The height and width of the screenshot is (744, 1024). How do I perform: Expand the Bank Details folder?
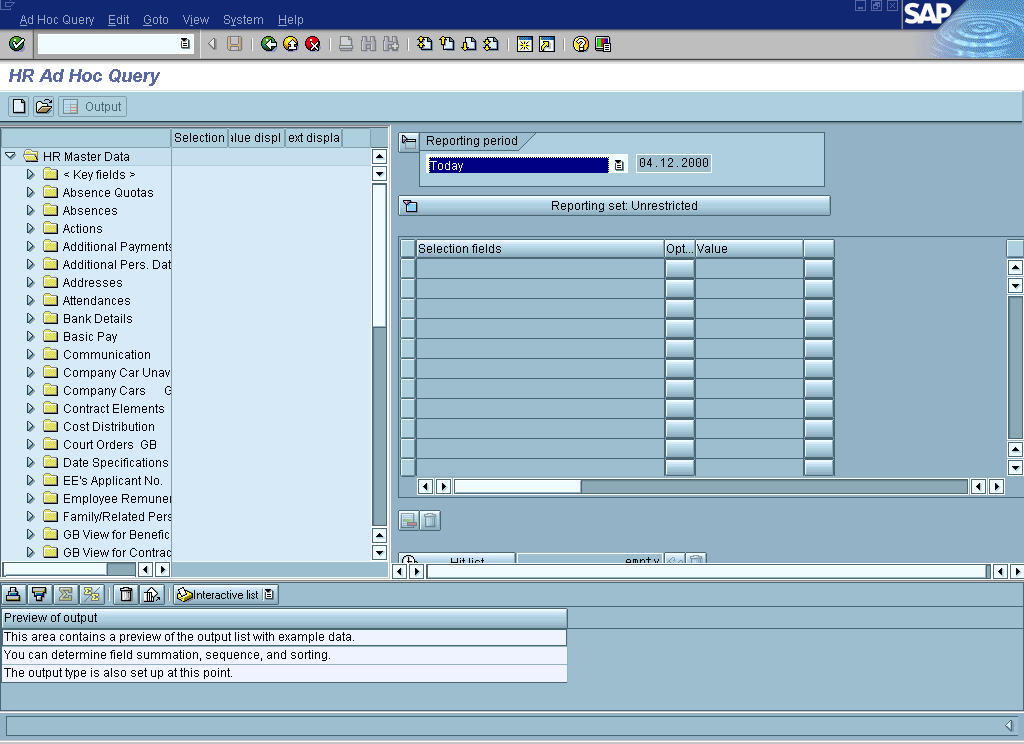coord(30,318)
